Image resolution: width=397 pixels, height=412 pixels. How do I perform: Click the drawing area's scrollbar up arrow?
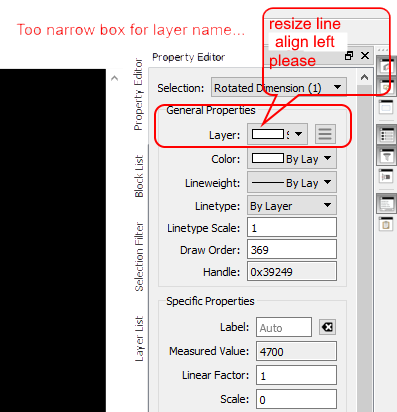click(x=114, y=78)
